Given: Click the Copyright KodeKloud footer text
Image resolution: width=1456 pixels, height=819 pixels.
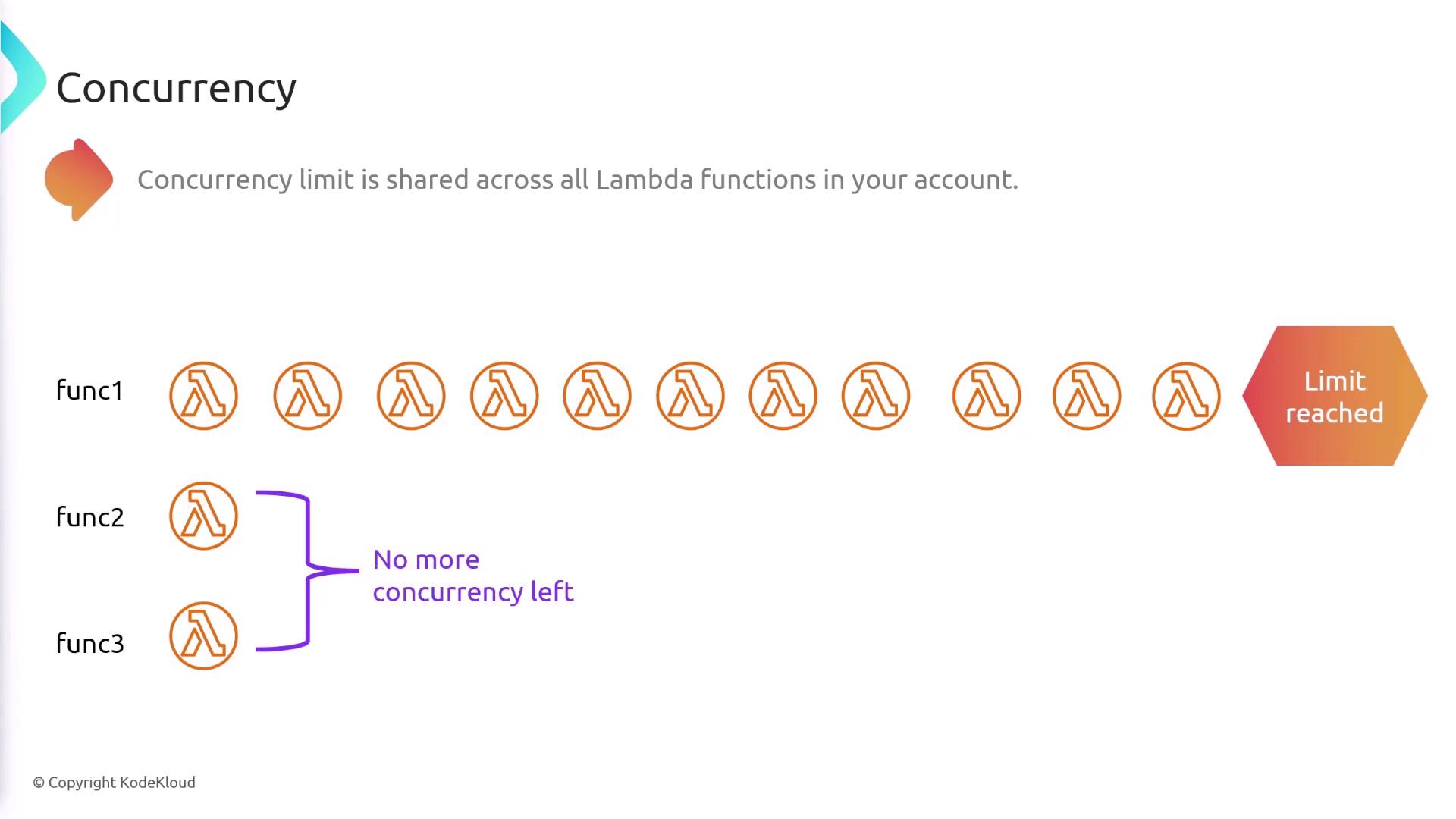Looking at the screenshot, I should [x=114, y=783].
